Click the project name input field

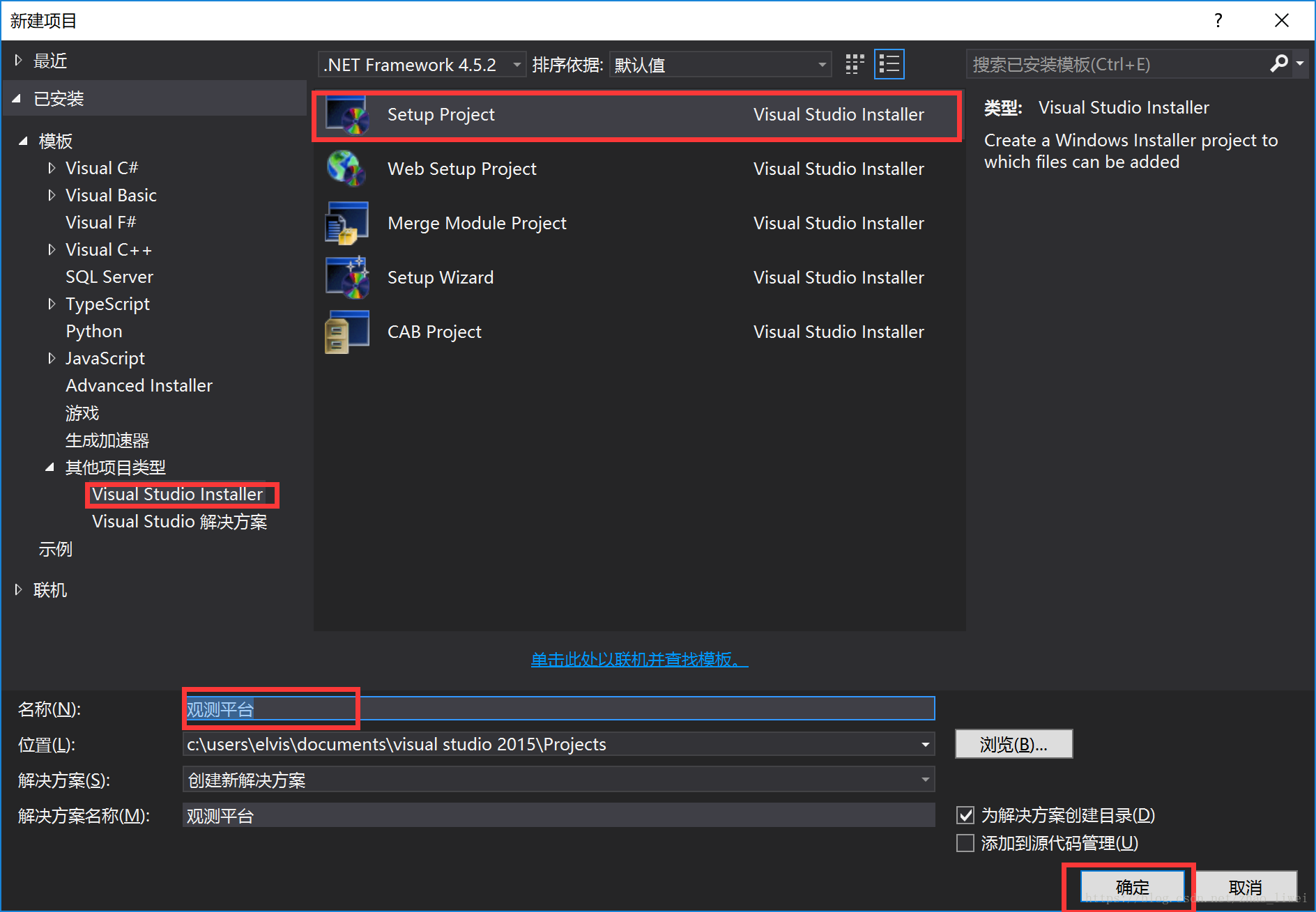[558, 709]
